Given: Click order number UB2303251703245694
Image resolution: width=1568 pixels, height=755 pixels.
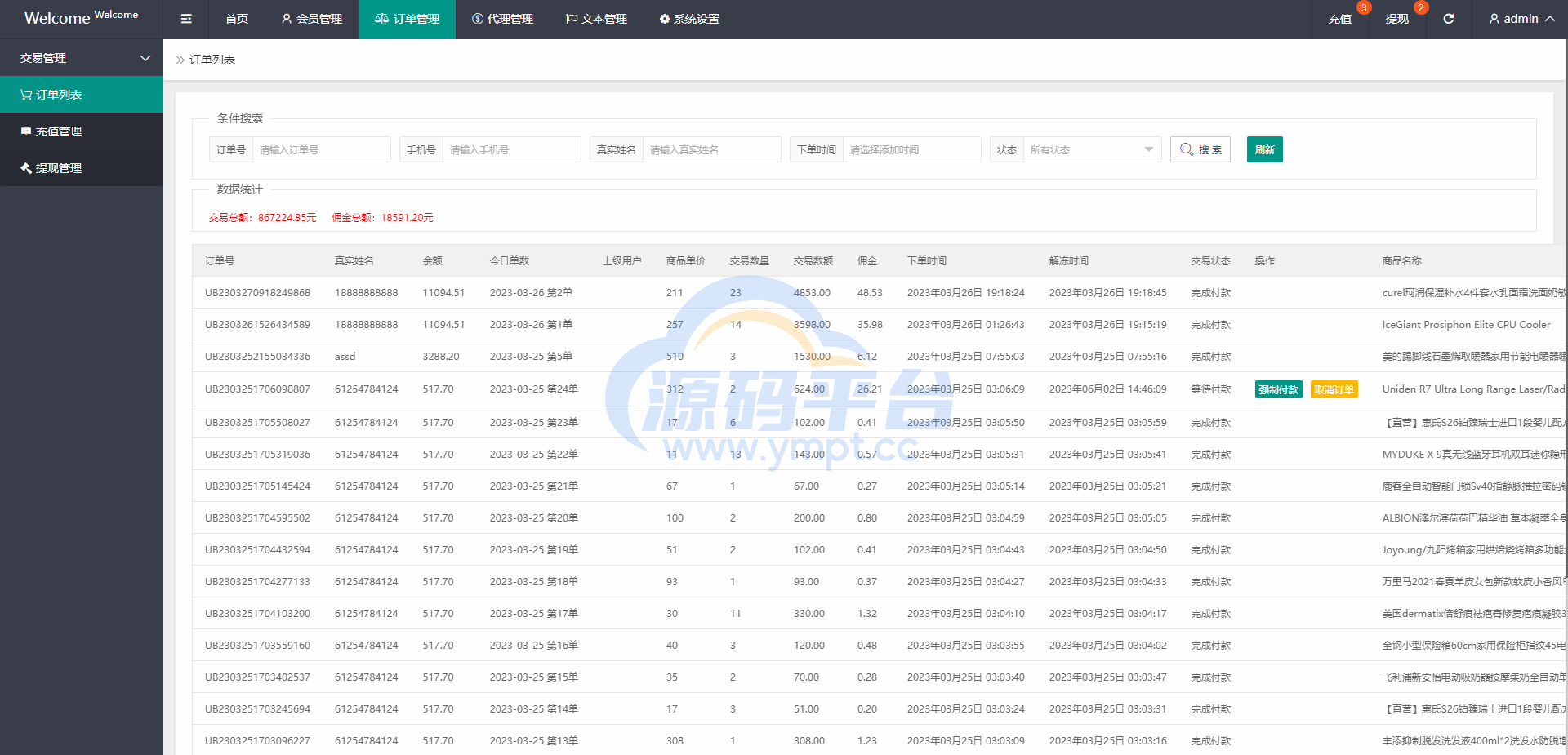Looking at the screenshot, I should pyautogui.click(x=257, y=709).
